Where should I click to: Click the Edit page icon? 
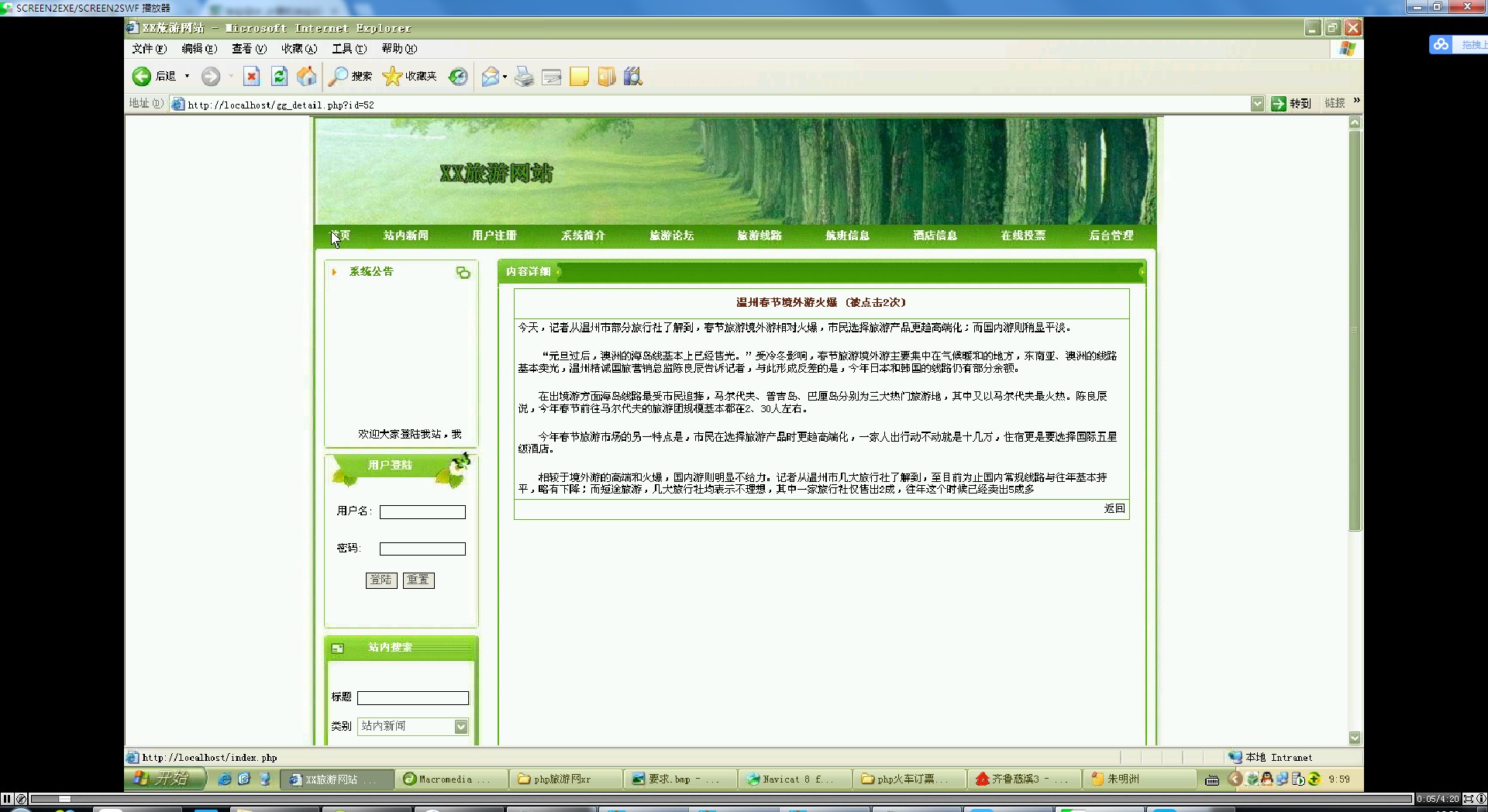[552, 77]
